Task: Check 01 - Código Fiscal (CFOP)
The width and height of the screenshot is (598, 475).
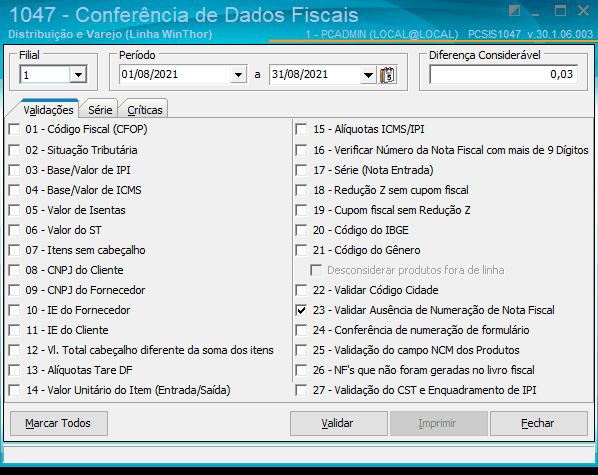Action: tap(14, 129)
